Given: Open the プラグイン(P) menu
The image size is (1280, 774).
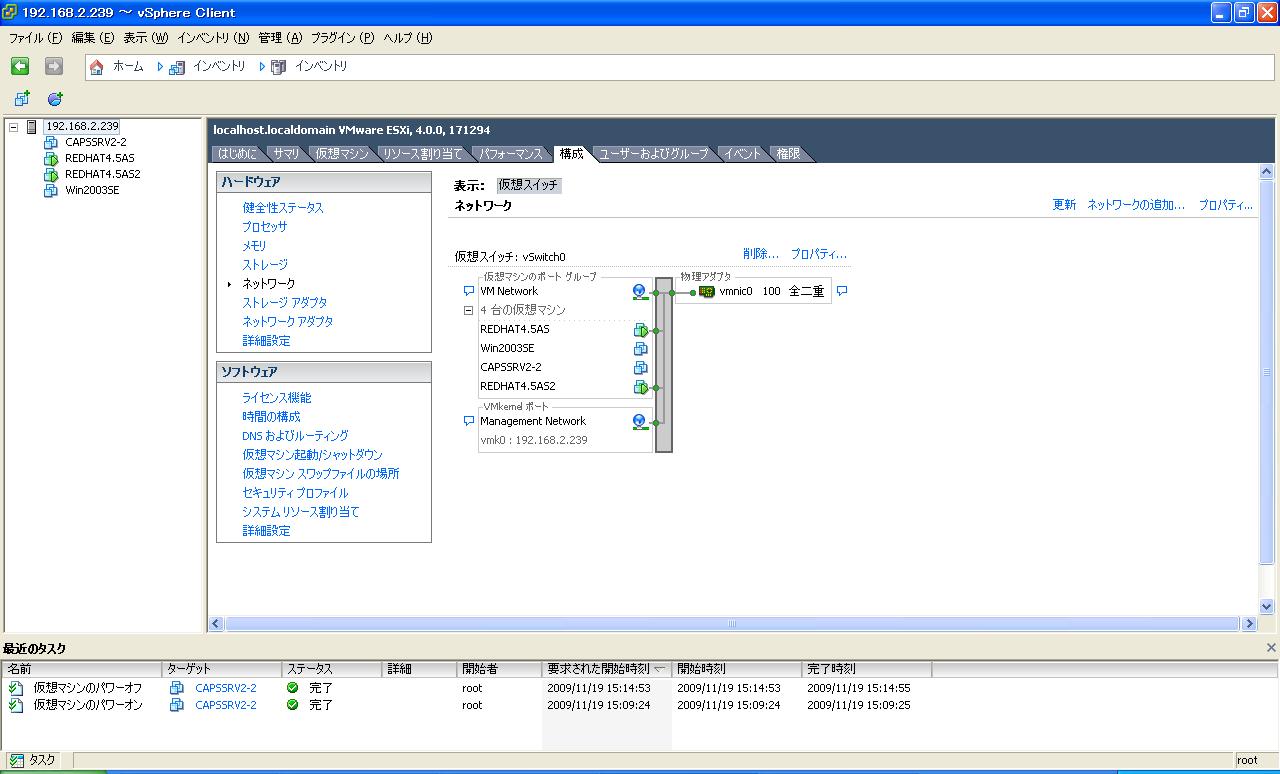Looking at the screenshot, I should click(342, 38).
